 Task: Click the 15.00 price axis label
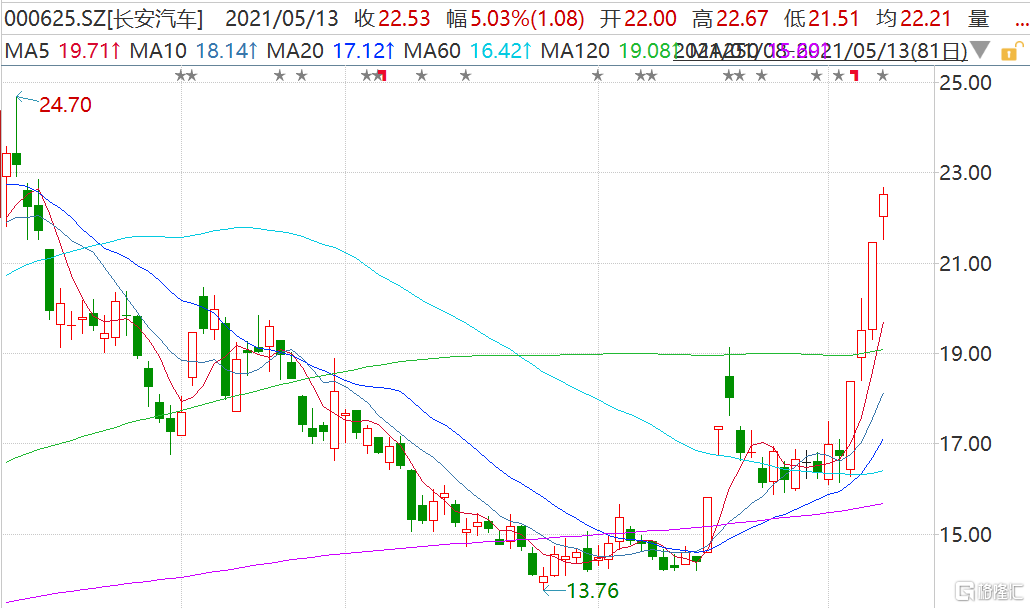[965, 534]
